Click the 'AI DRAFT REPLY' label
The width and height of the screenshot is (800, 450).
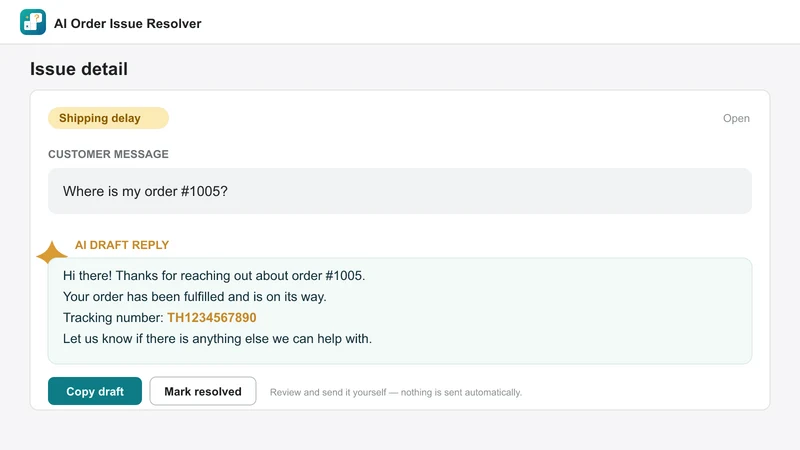pyautogui.click(x=122, y=245)
